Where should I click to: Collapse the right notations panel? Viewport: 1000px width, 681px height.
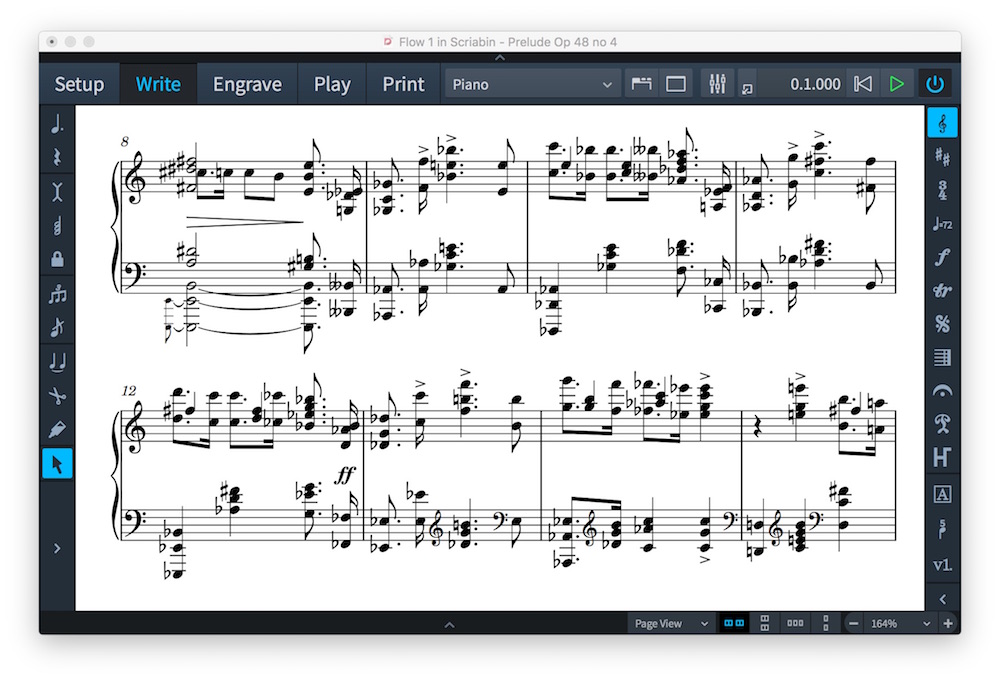(943, 599)
